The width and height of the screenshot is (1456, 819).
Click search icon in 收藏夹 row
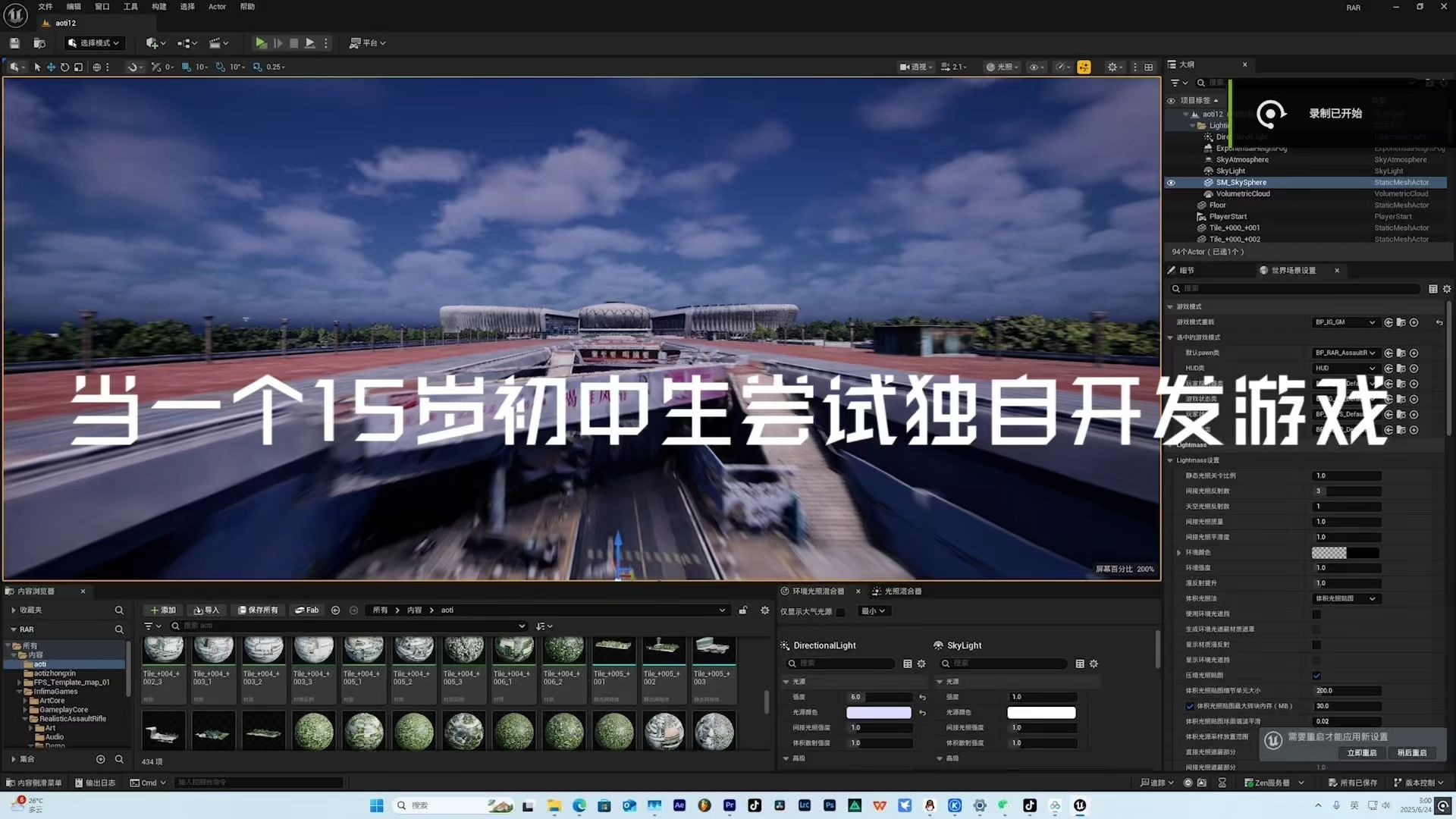coord(119,610)
